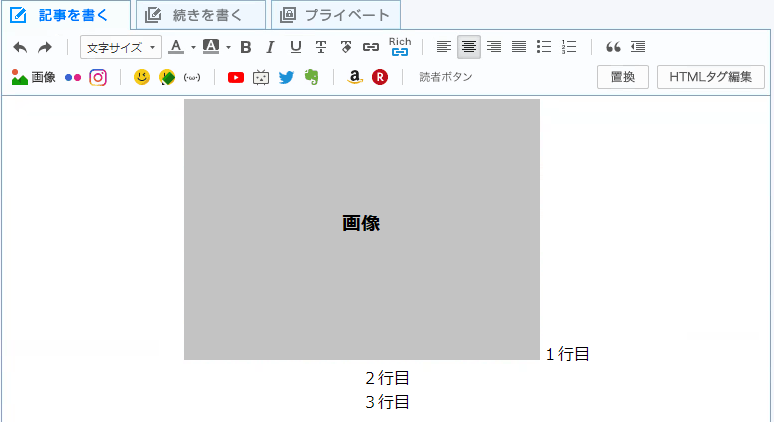Switch to the プライベート tab
This screenshot has height=422, width=774.
(x=336, y=15)
